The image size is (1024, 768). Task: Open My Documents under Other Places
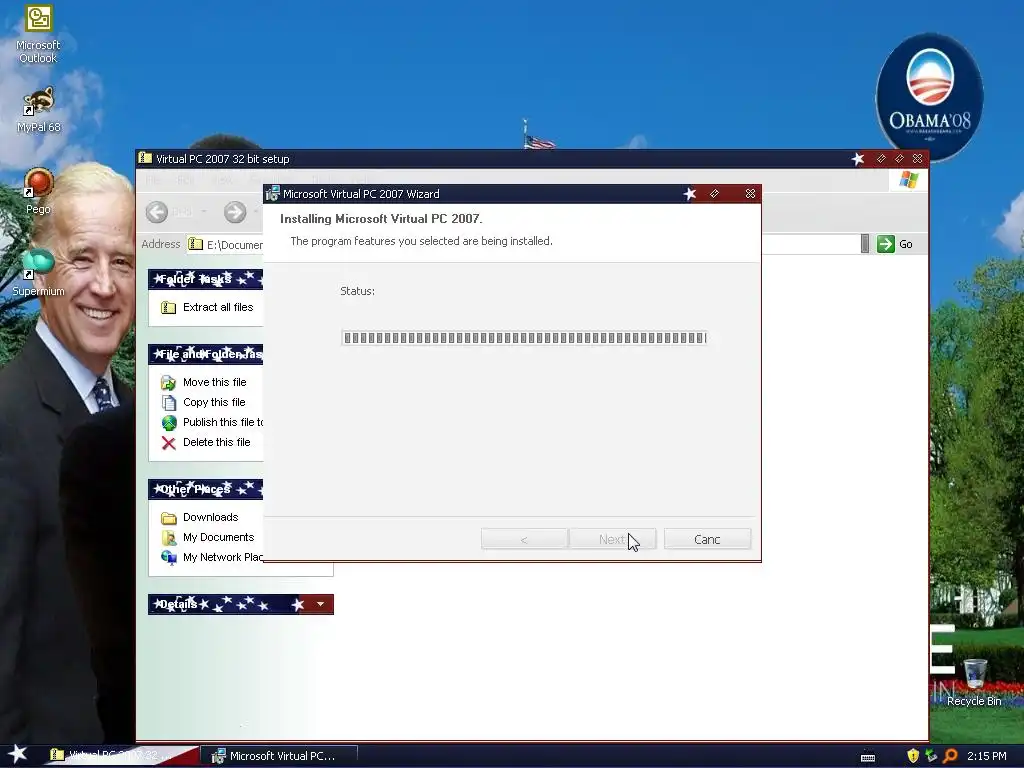click(x=218, y=537)
